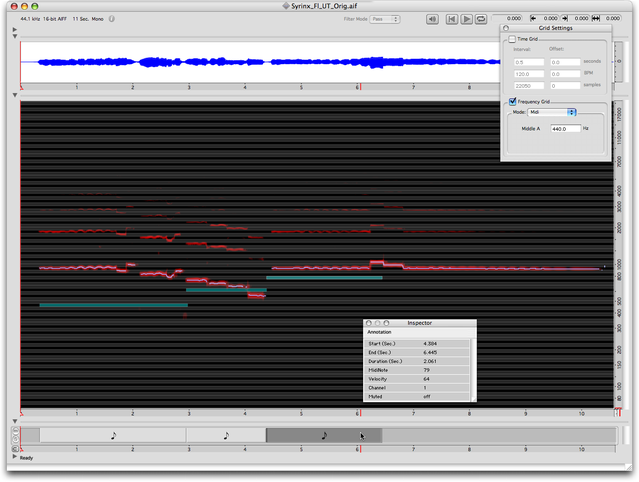Screen dimensions: 639x482
Task: Click waveform ruler at 5 second mark
Action: pos(302,87)
